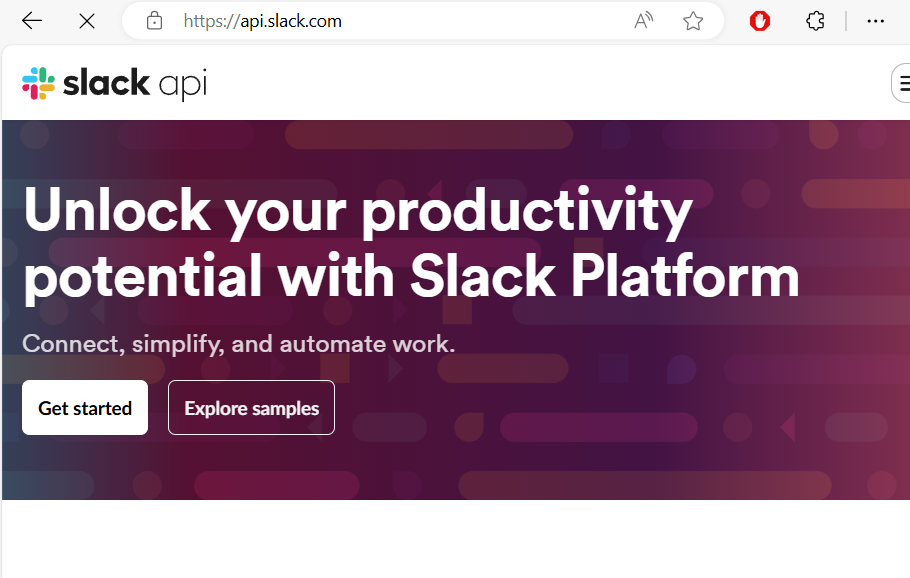The width and height of the screenshot is (910, 578).
Task: Click the word "api" in the logo
Action: tap(182, 86)
